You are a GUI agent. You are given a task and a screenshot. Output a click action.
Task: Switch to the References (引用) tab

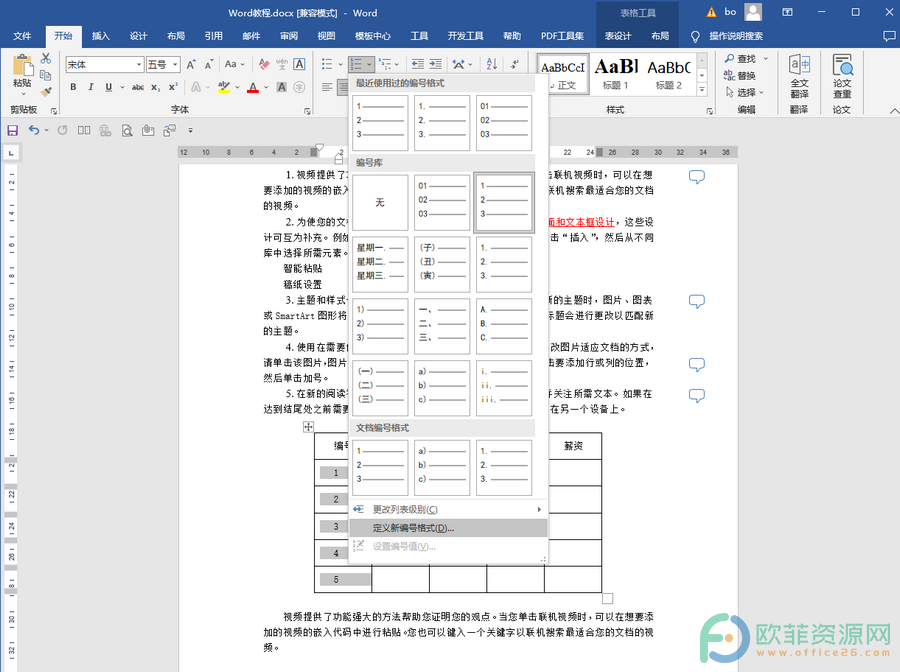[214, 36]
